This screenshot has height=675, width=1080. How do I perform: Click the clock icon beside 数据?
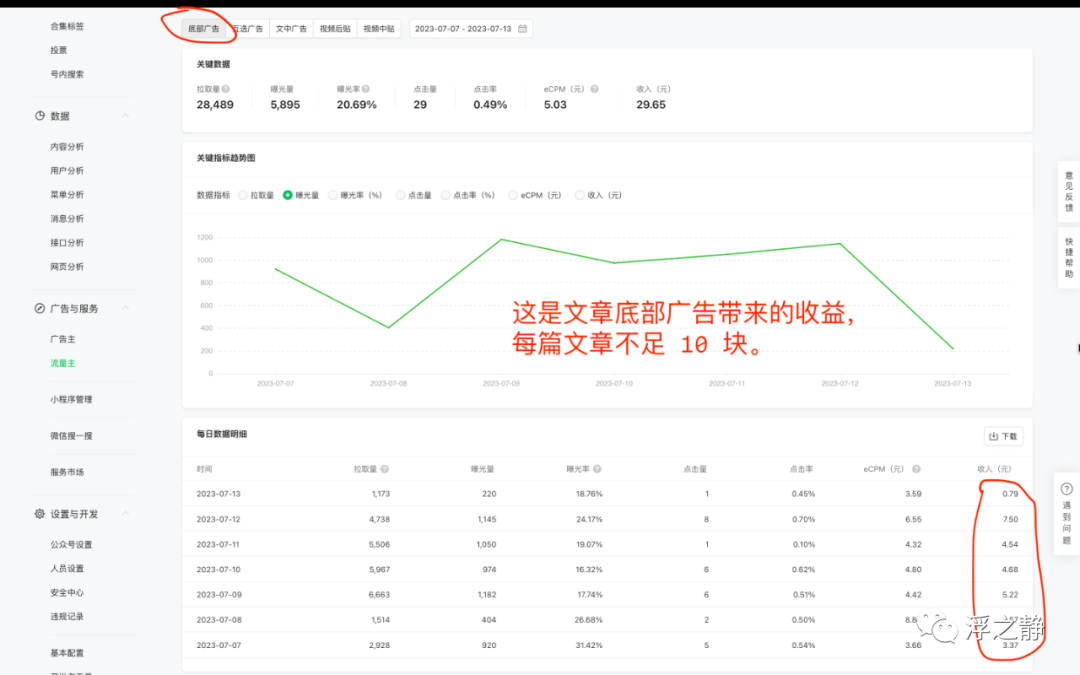pyautogui.click(x=40, y=116)
